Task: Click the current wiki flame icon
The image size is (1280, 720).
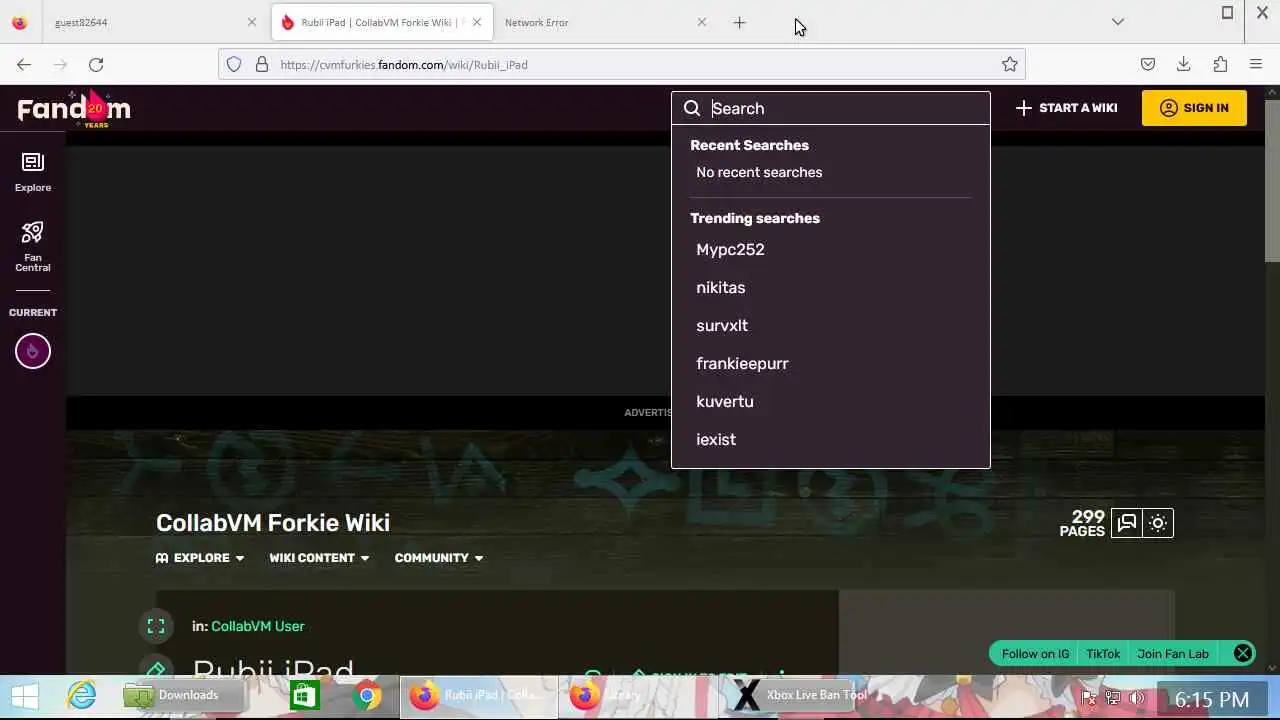Action: click(x=32, y=351)
